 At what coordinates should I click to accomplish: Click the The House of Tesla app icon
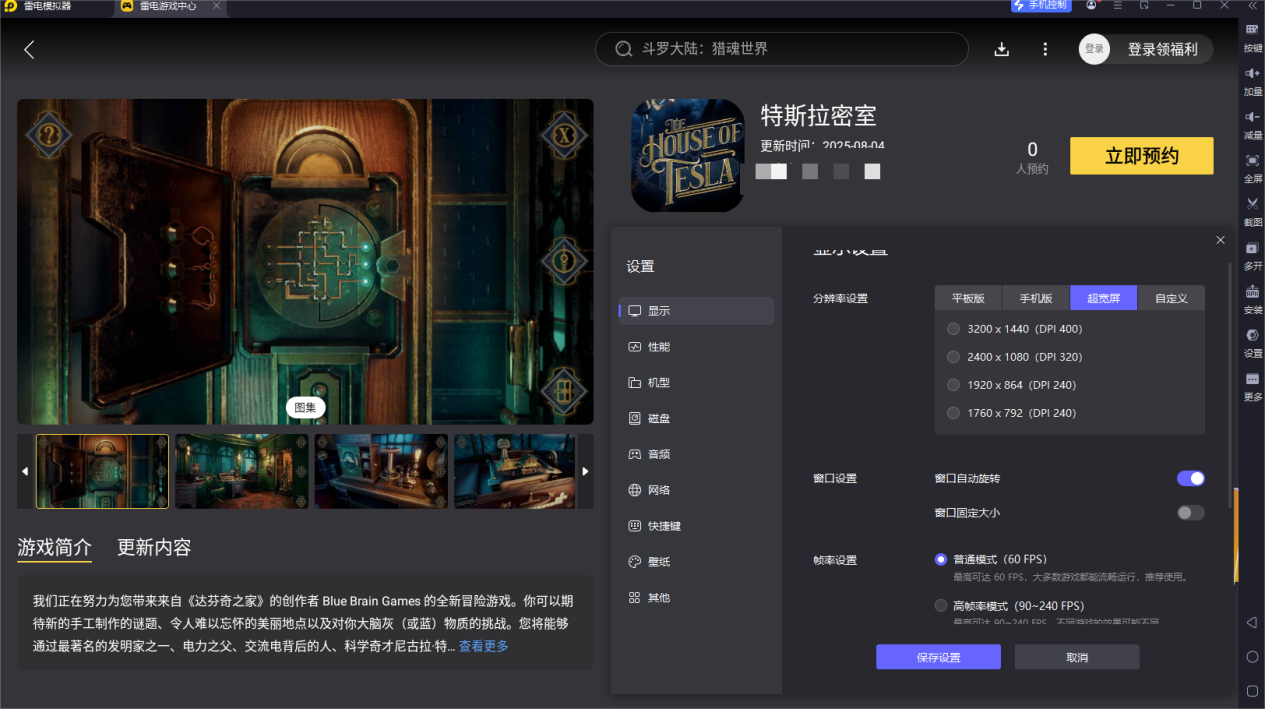click(x=687, y=155)
